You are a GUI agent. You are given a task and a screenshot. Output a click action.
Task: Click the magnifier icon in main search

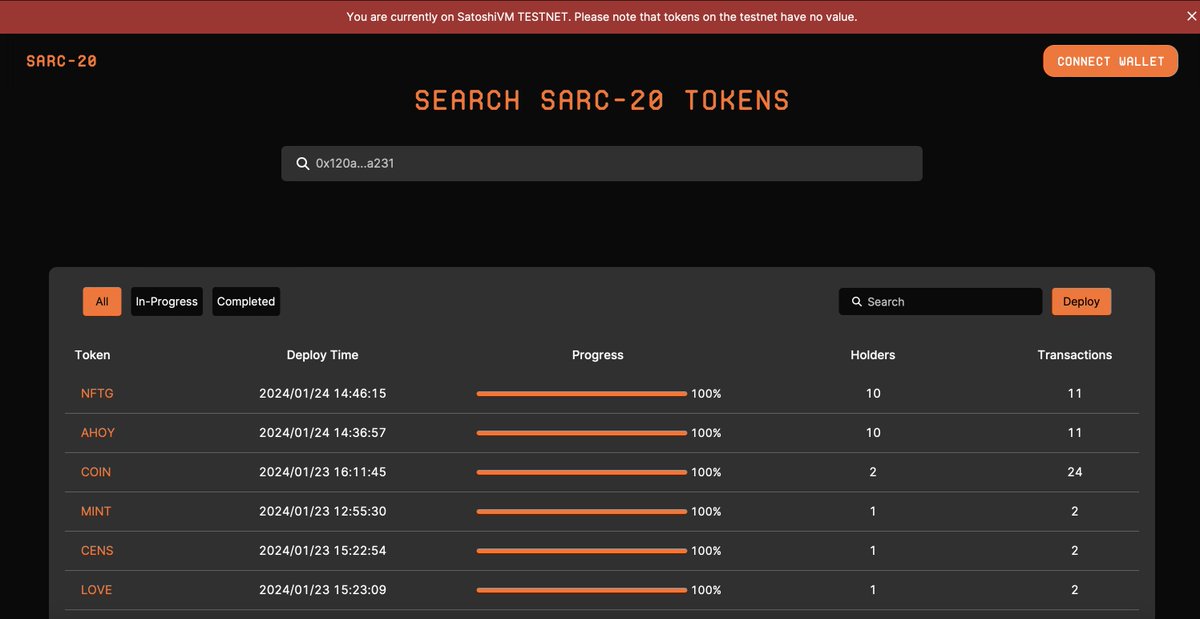coord(303,164)
